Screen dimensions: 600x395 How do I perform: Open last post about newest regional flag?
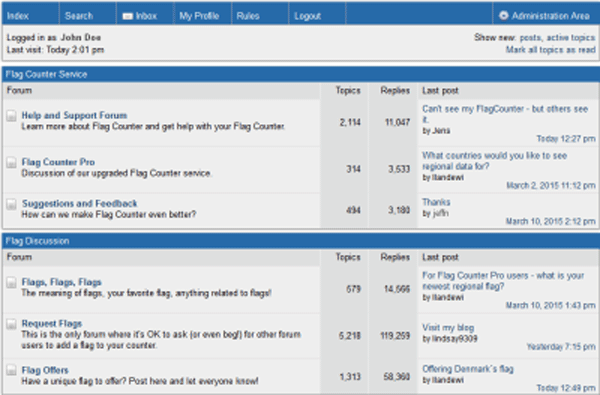503,281
